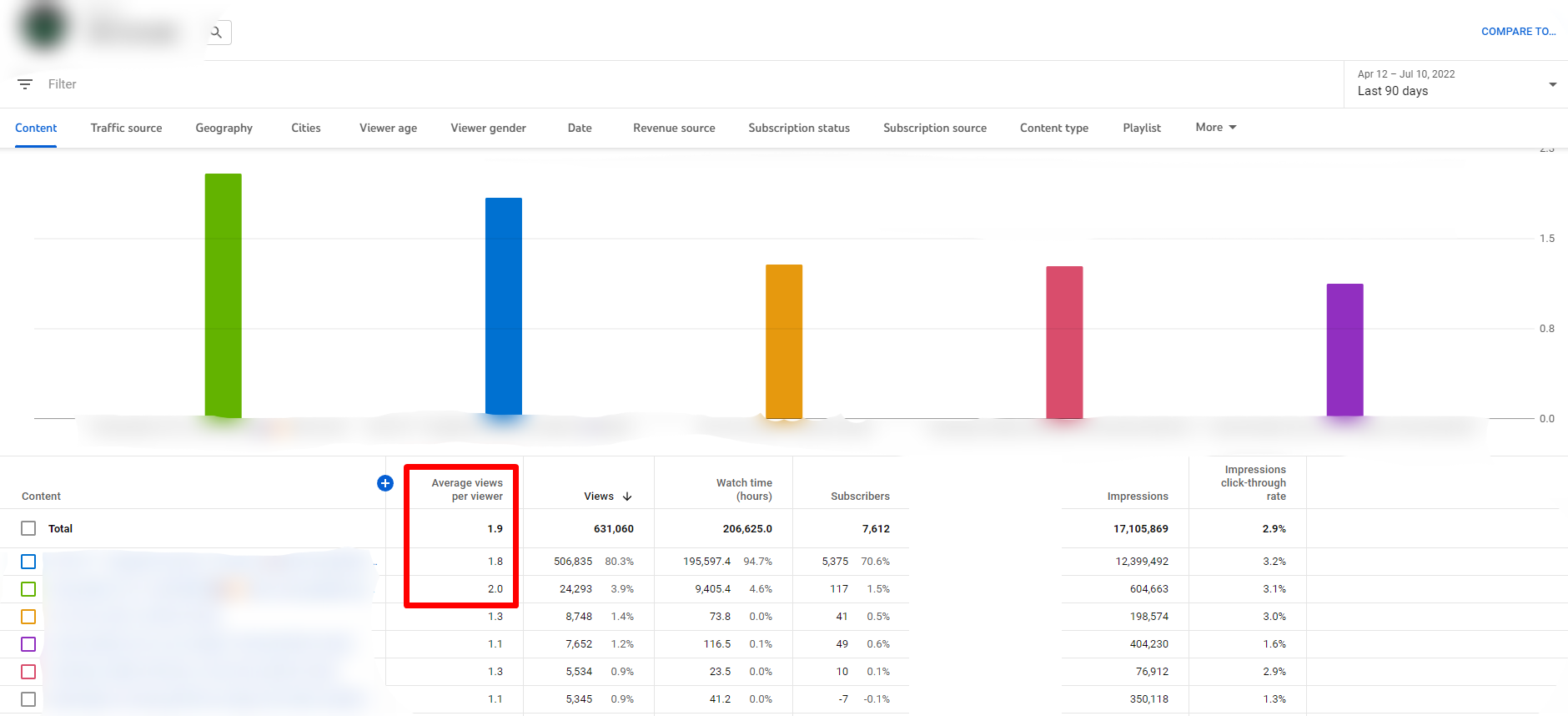Check the pink row checkbox with 5,534 views

(28, 672)
